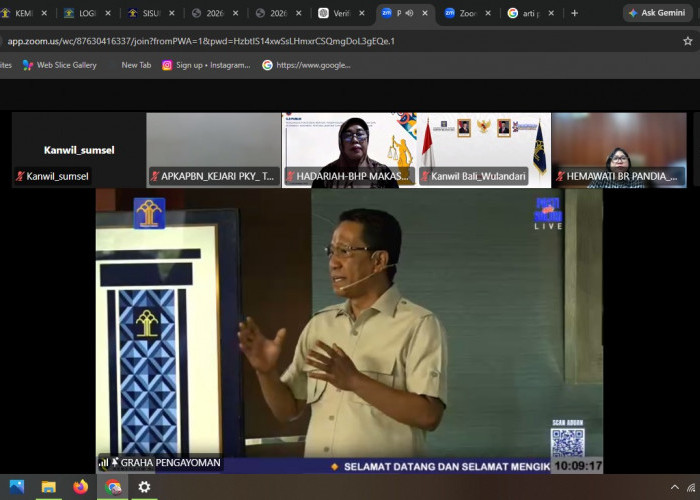Launch Firefox from the taskbar
The width and height of the screenshot is (700, 500).
point(81,487)
